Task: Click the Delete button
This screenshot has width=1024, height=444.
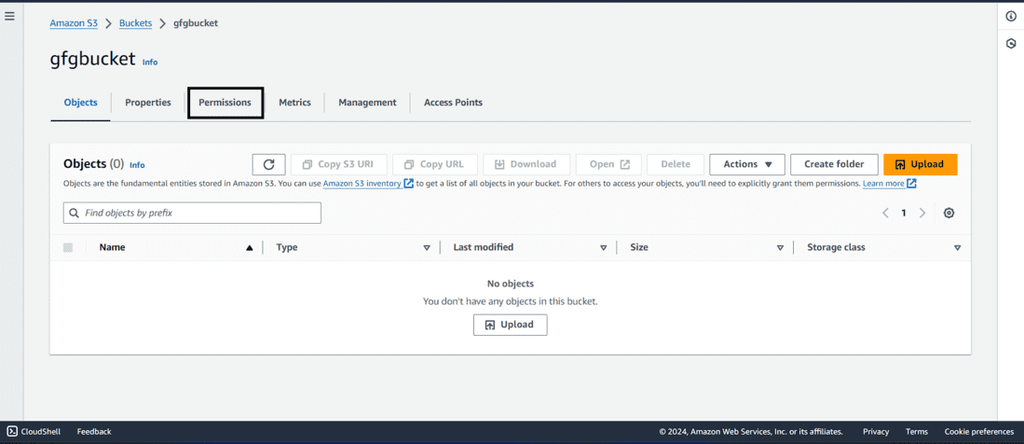Action: [675, 165]
